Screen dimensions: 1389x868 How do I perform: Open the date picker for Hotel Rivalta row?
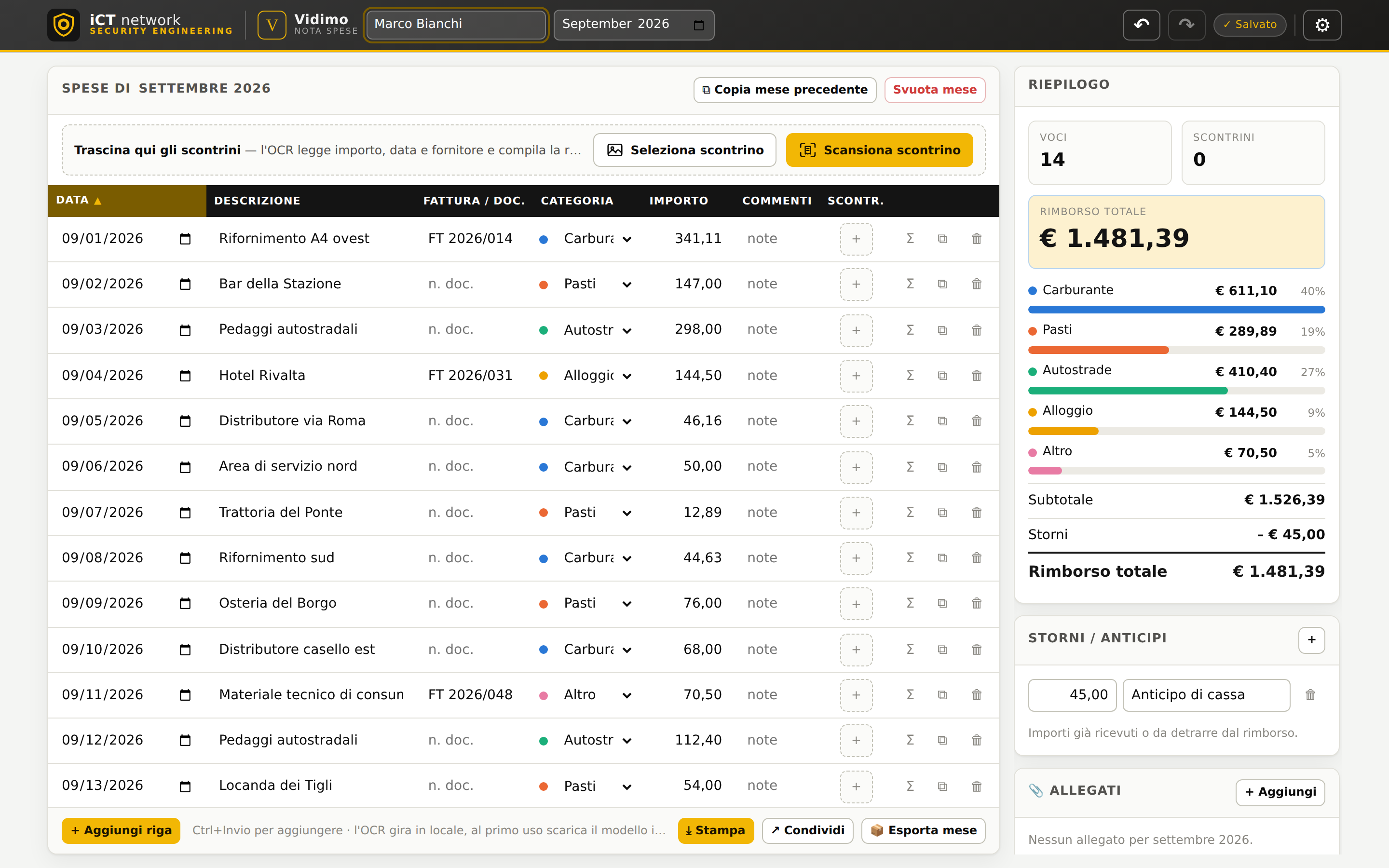coord(185,376)
